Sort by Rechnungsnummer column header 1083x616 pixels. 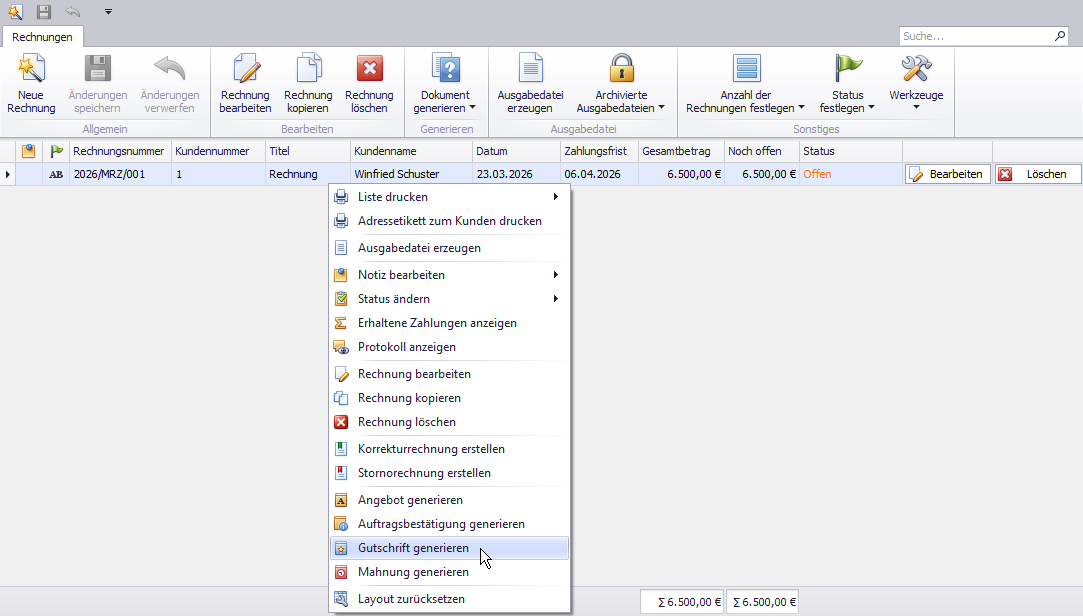pos(118,151)
